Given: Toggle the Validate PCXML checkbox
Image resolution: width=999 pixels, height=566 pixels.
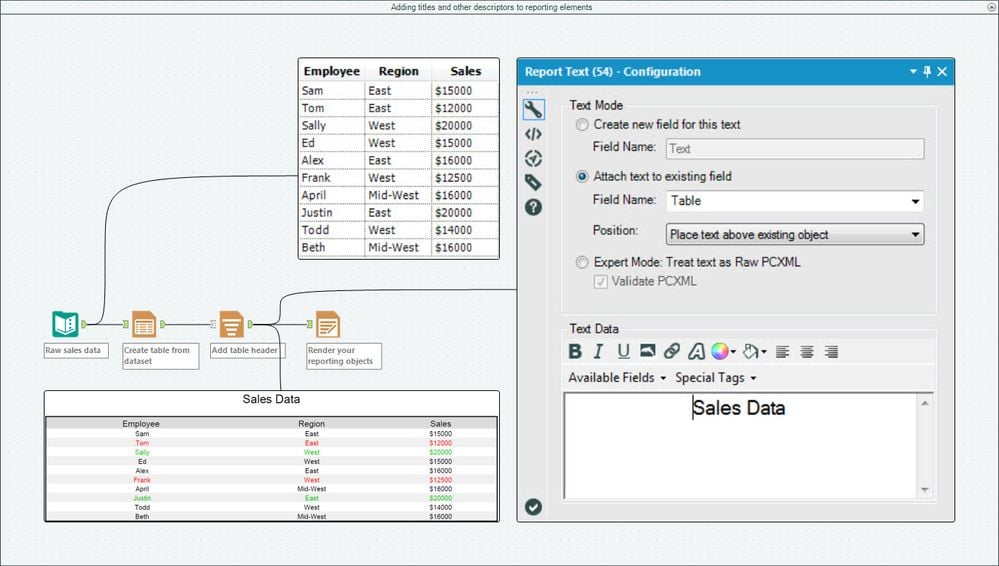Looking at the screenshot, I should click(600, 281).
